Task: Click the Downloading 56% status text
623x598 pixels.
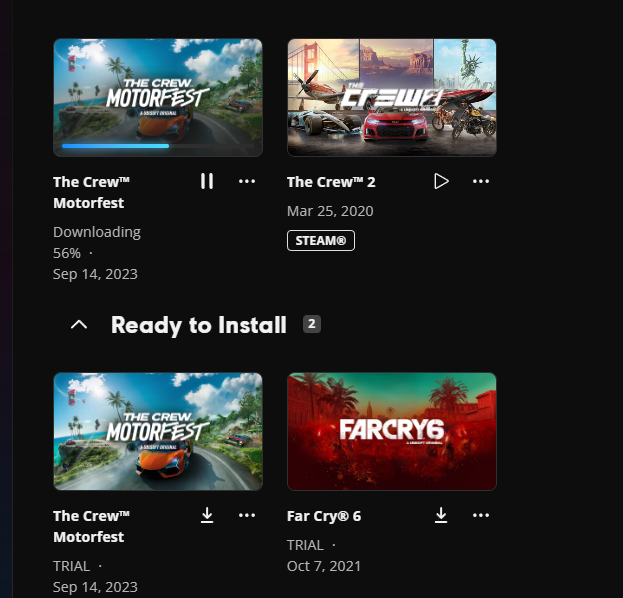Action: point(97,242)
